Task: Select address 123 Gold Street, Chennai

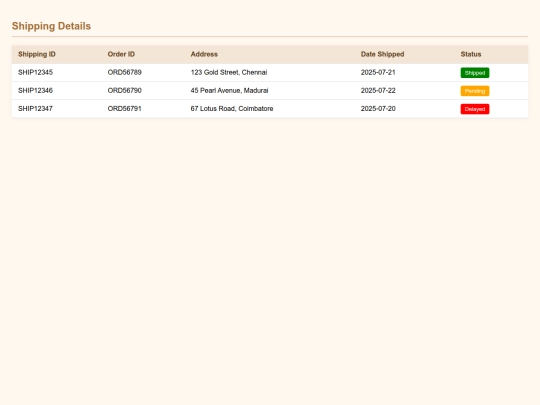Action: [229, 72]
